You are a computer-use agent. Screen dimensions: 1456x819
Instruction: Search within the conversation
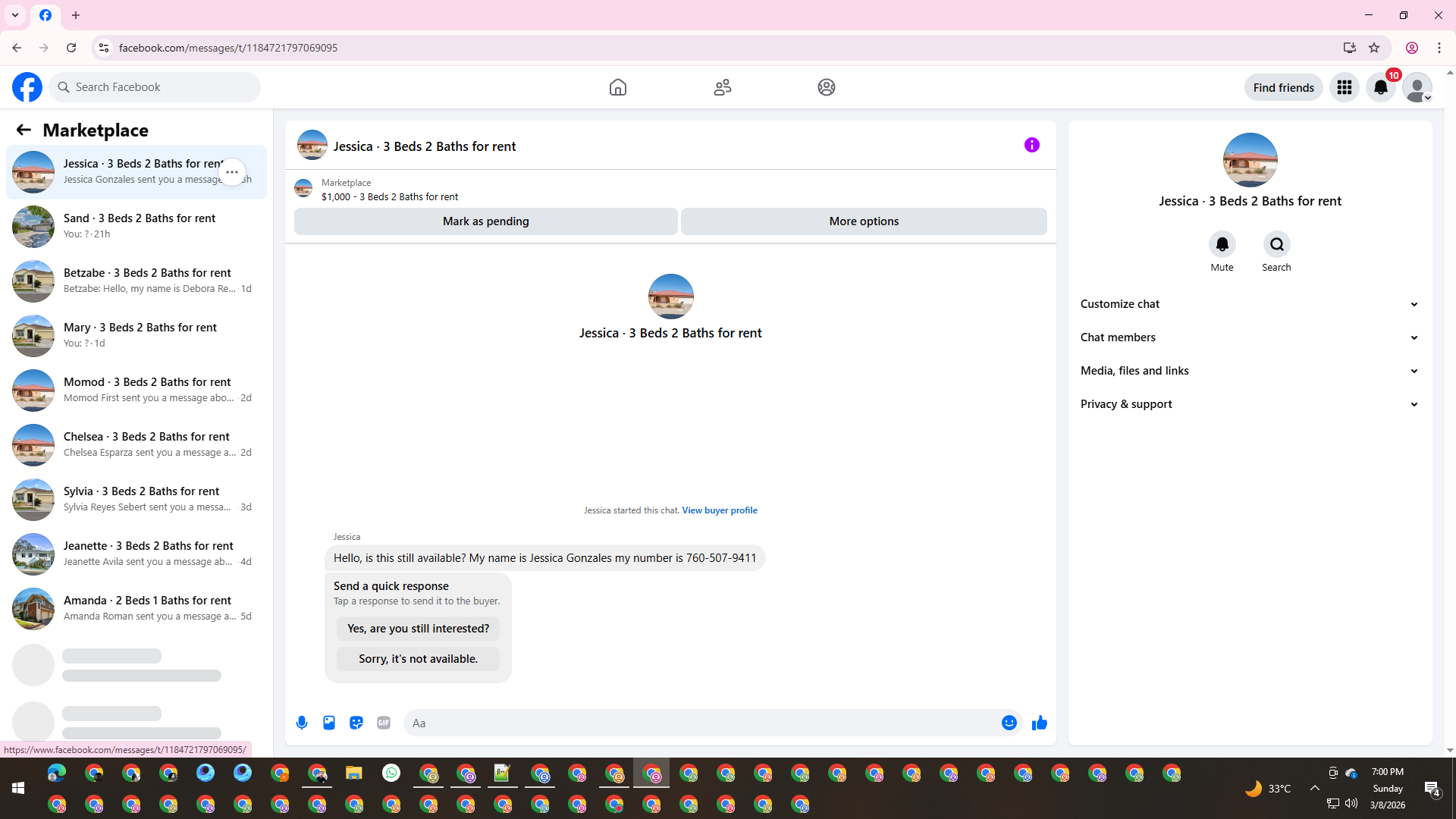pyautogui.click(x=1276, y=245)
